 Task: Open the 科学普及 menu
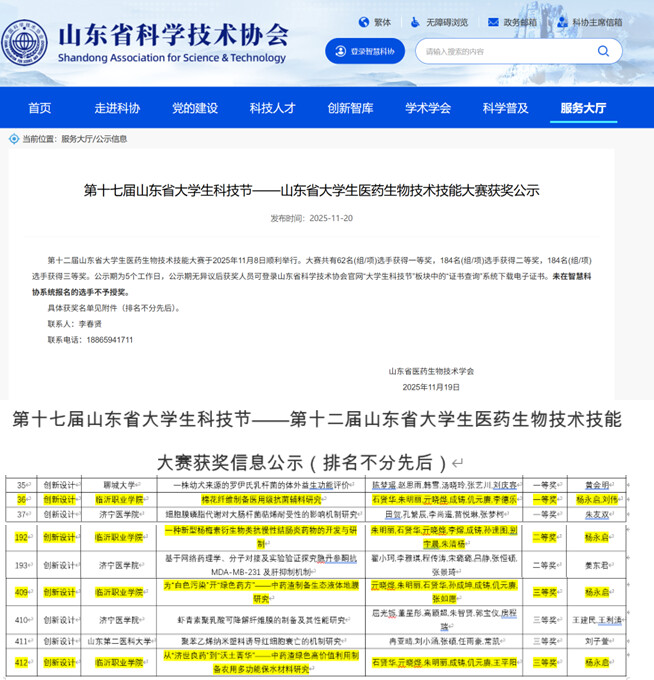506,108
